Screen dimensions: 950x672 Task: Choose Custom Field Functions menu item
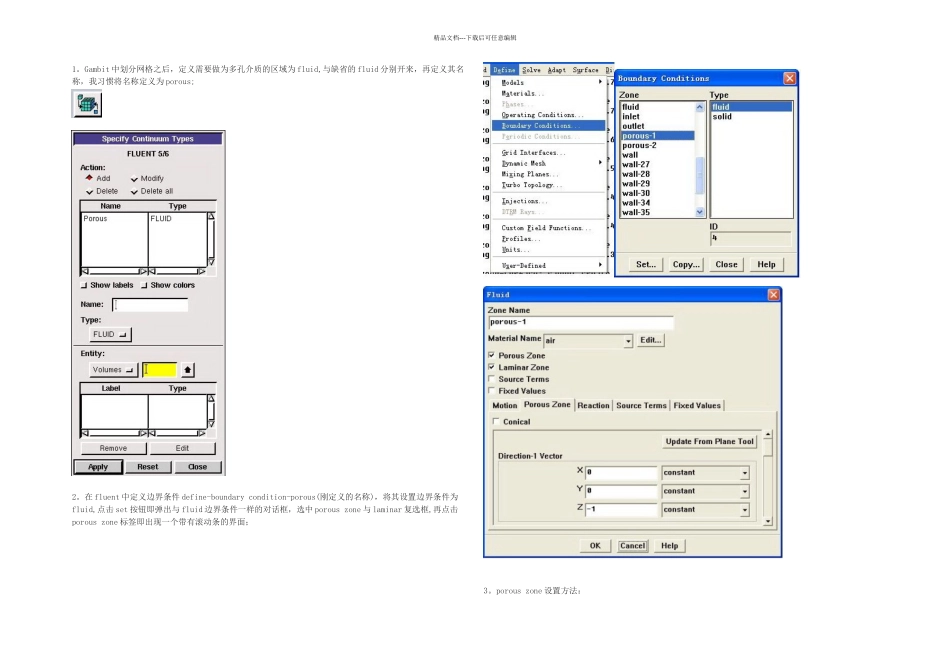click(x=549, y=228)
